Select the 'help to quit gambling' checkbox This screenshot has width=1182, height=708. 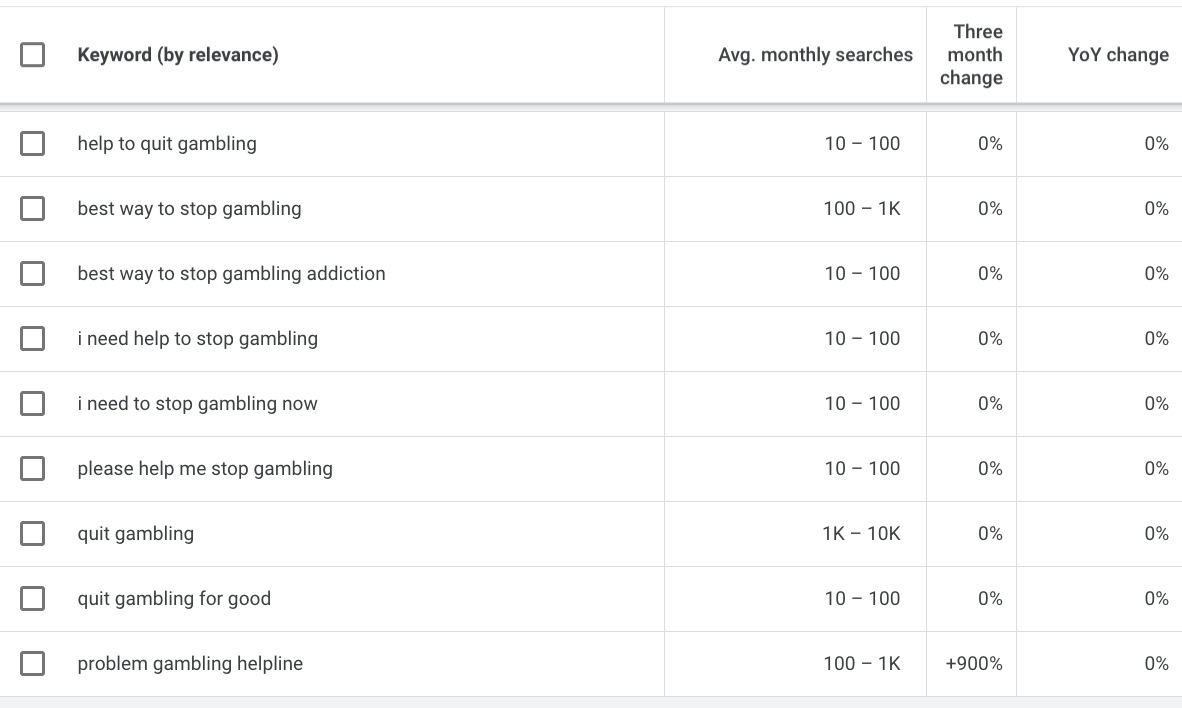[33, 144]
